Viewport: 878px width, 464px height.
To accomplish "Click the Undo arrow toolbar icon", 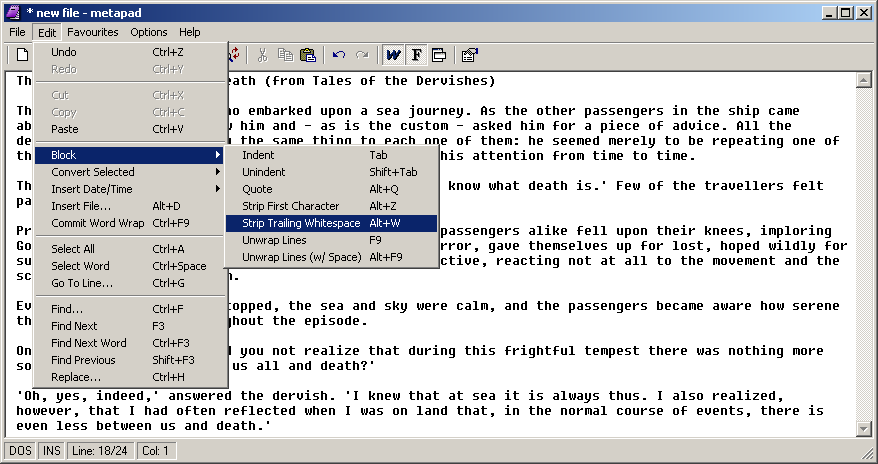I will [339, 55].
